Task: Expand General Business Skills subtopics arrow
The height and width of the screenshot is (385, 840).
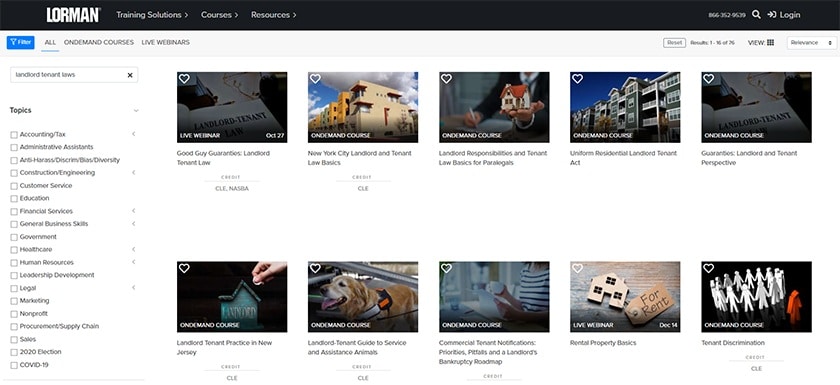Action: click(x=133, y=223)
